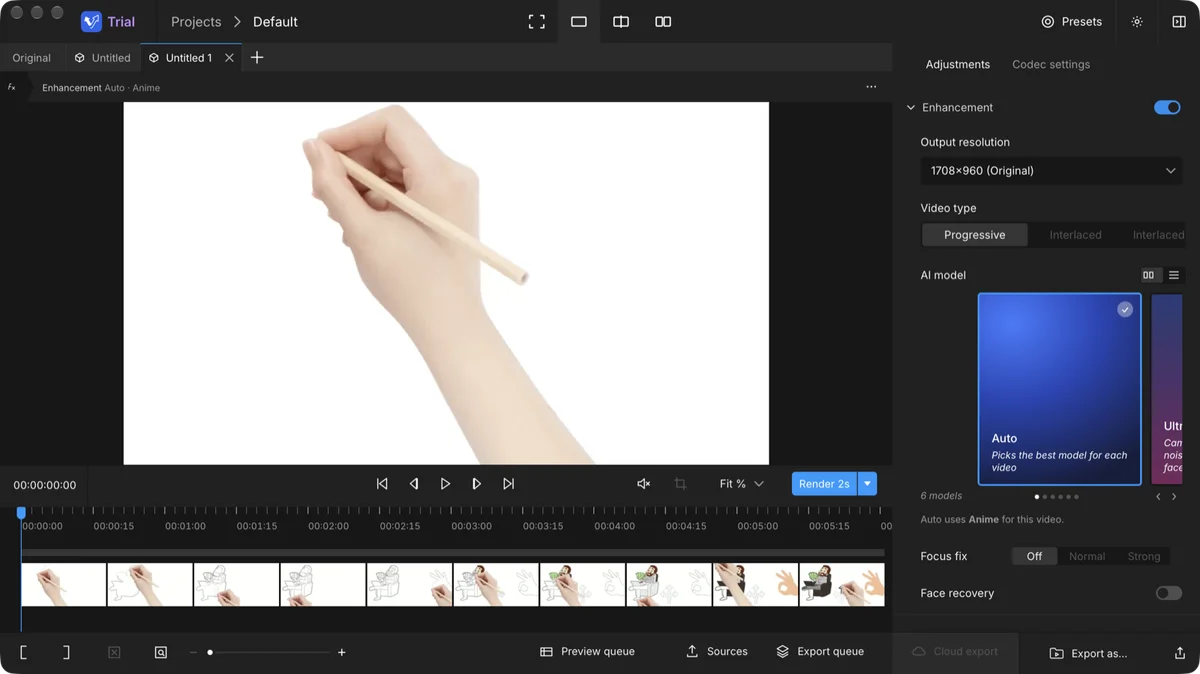Image resolution: width=1200 pixels, height=674 pixels.
Task: Switch AI model list to list view
Action: 1174,276
